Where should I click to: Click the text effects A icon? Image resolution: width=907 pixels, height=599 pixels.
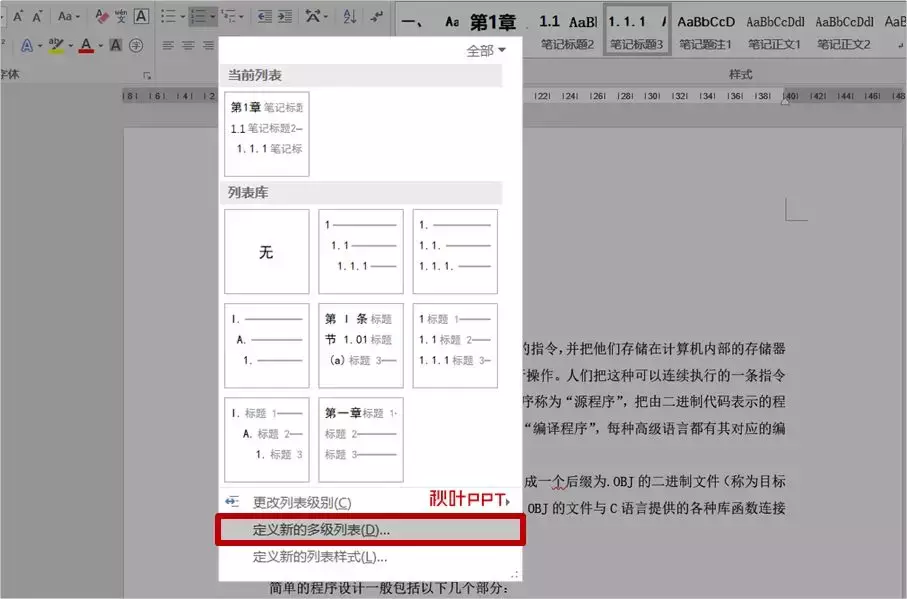[x=27, y=45]
